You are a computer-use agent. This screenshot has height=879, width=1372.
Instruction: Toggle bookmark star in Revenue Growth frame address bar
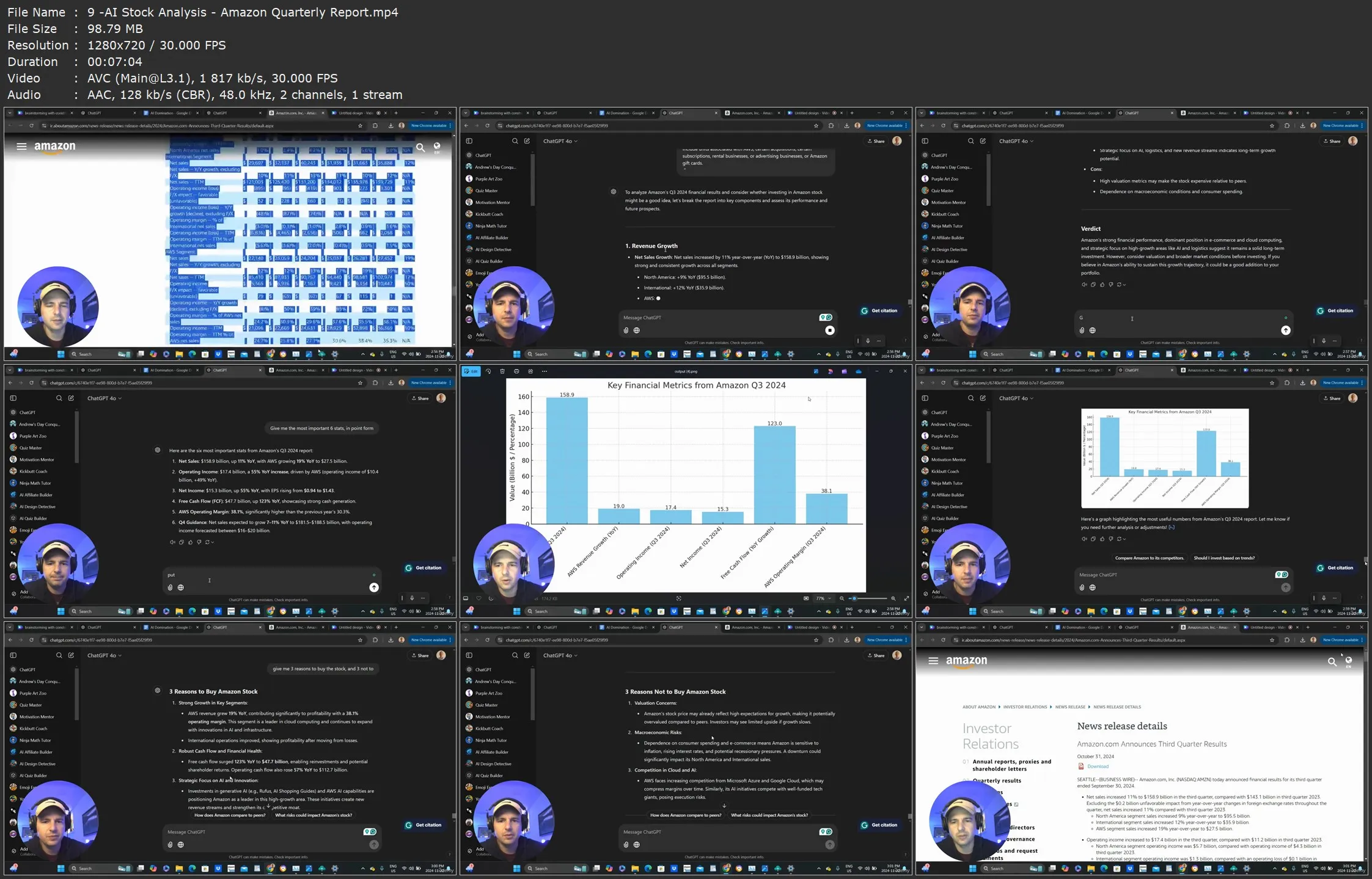pos(816,126)
